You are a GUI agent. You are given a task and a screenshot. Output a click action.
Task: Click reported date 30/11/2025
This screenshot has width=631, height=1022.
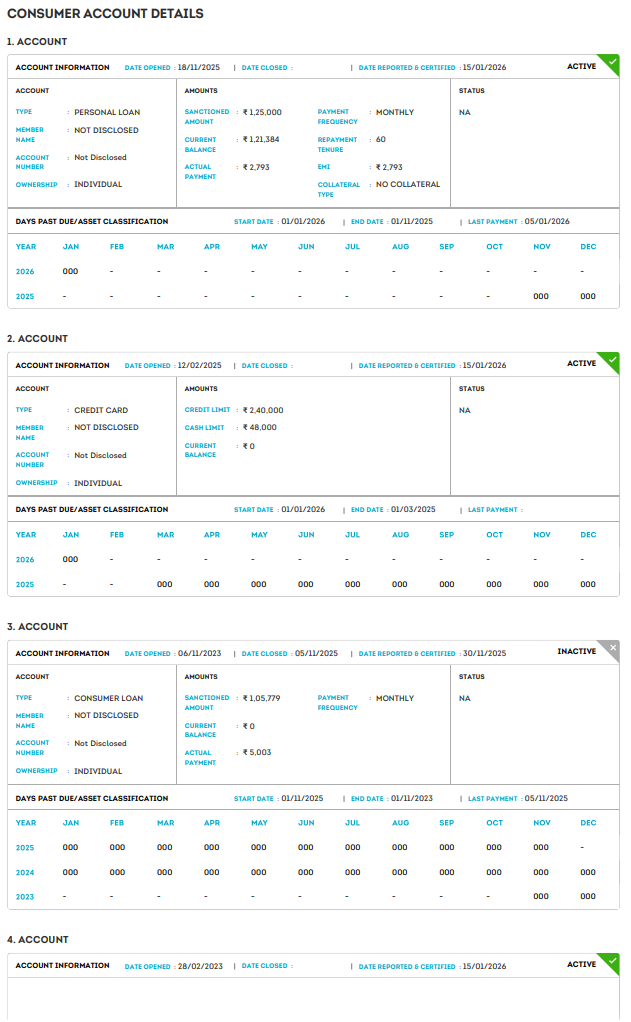click(484, 653)
